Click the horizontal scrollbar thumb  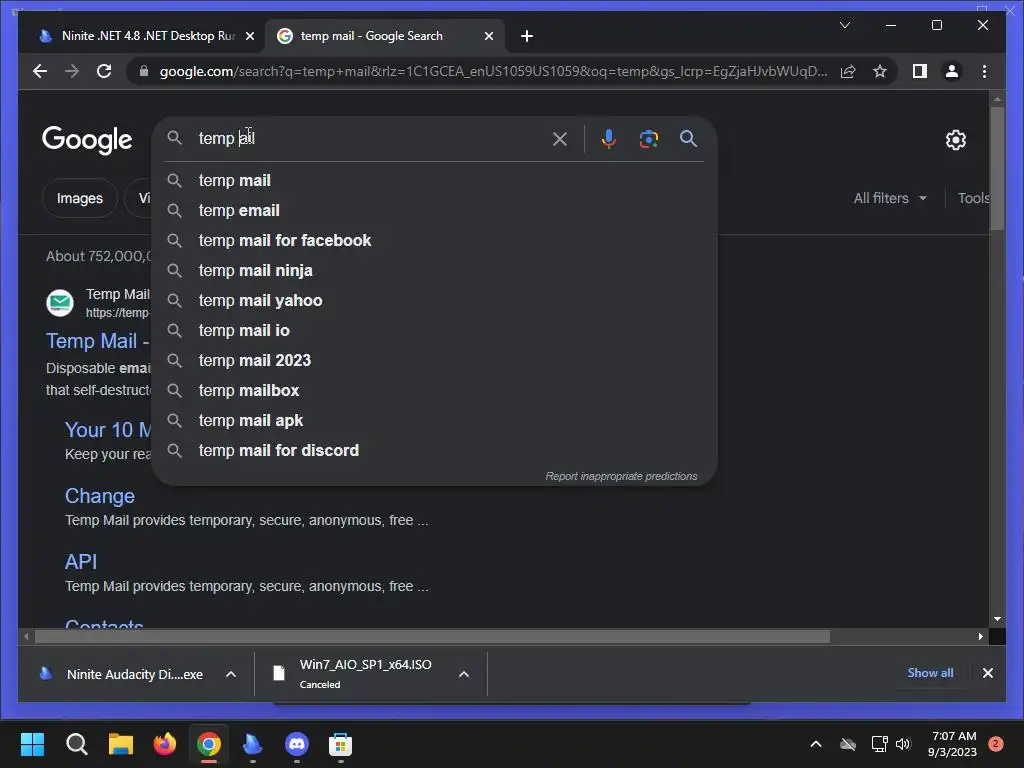pyautogui.click(x=432, y=636)
